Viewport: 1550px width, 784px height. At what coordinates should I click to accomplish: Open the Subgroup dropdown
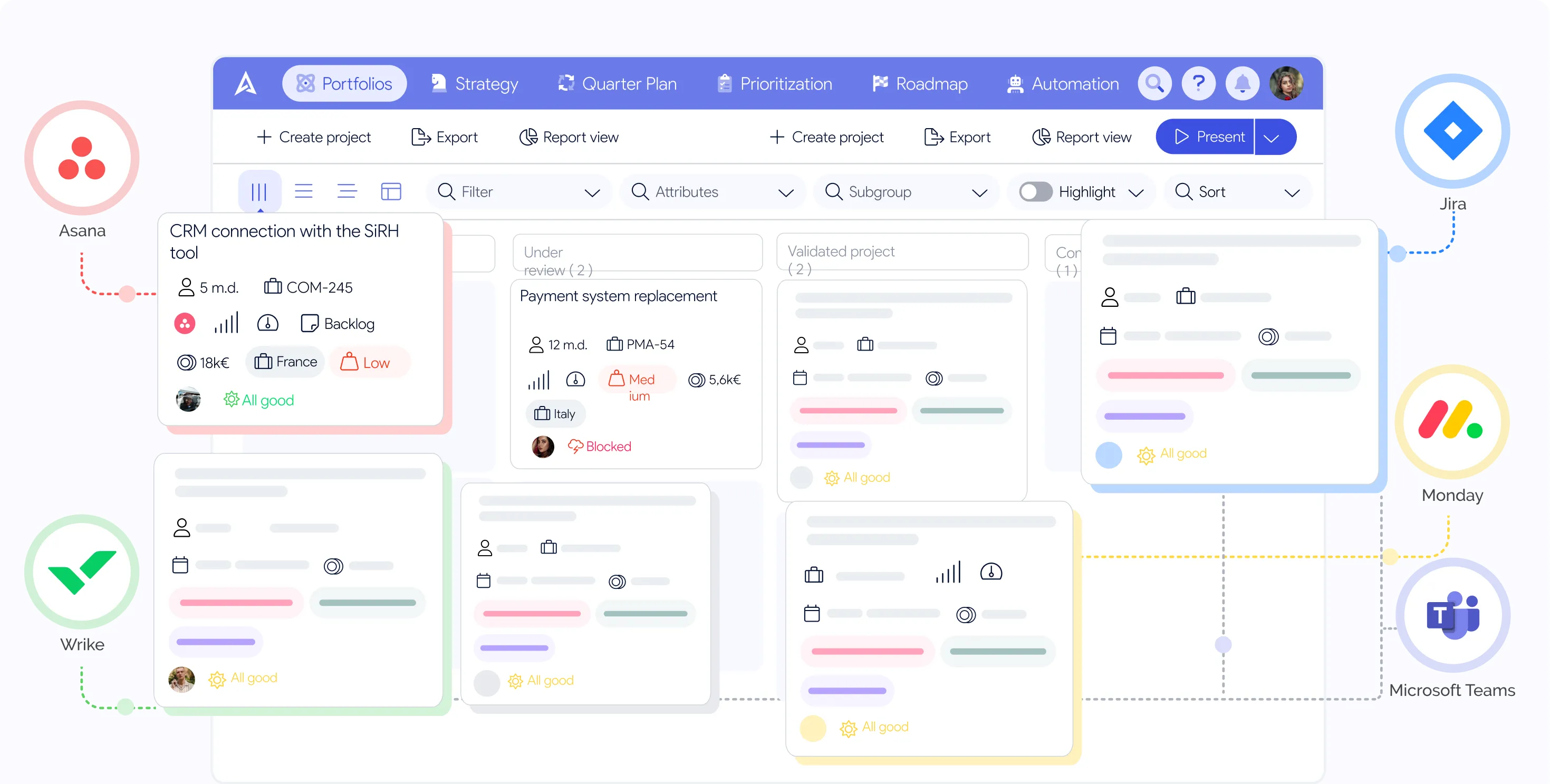(x=906, y=191)
